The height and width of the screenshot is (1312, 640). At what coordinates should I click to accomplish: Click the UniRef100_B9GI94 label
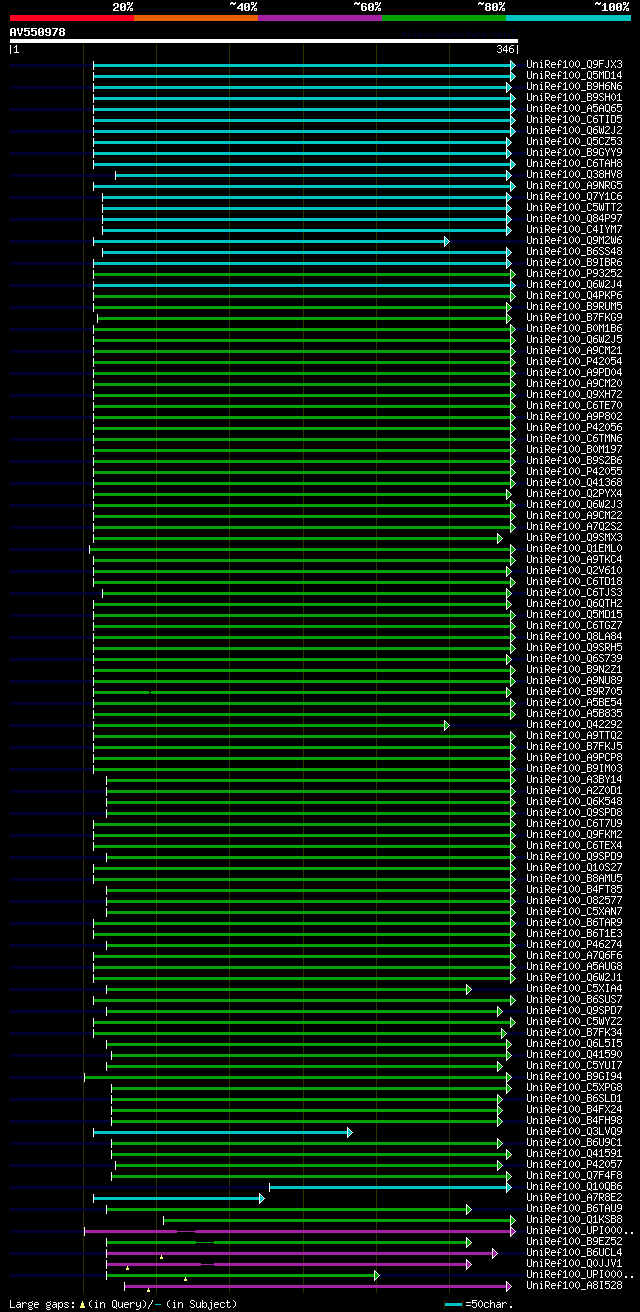click(x=574, y=1076)
